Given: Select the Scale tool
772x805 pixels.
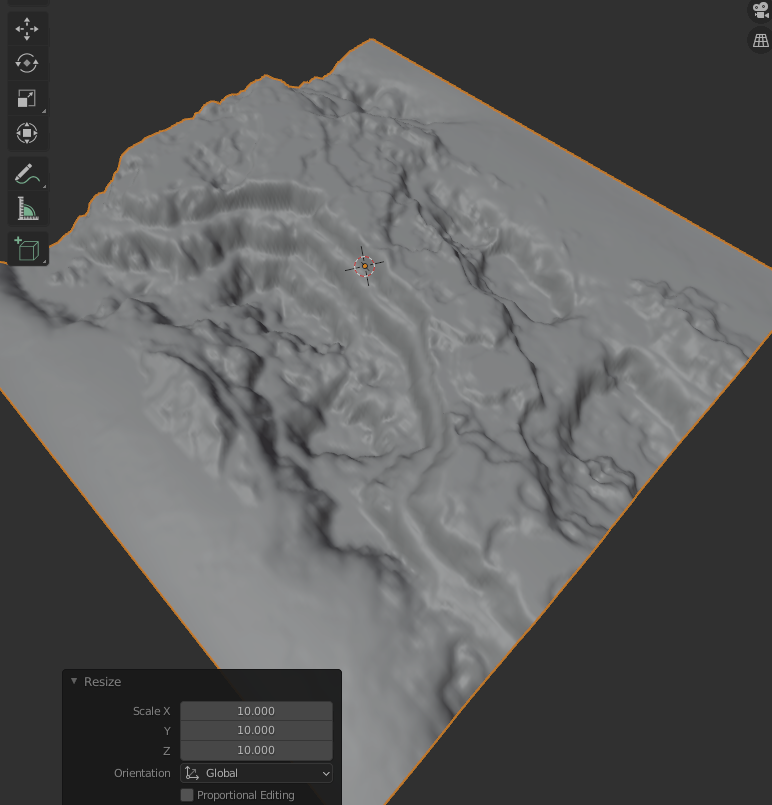Looking at the screenshot, I should click(x=27, y=98).
